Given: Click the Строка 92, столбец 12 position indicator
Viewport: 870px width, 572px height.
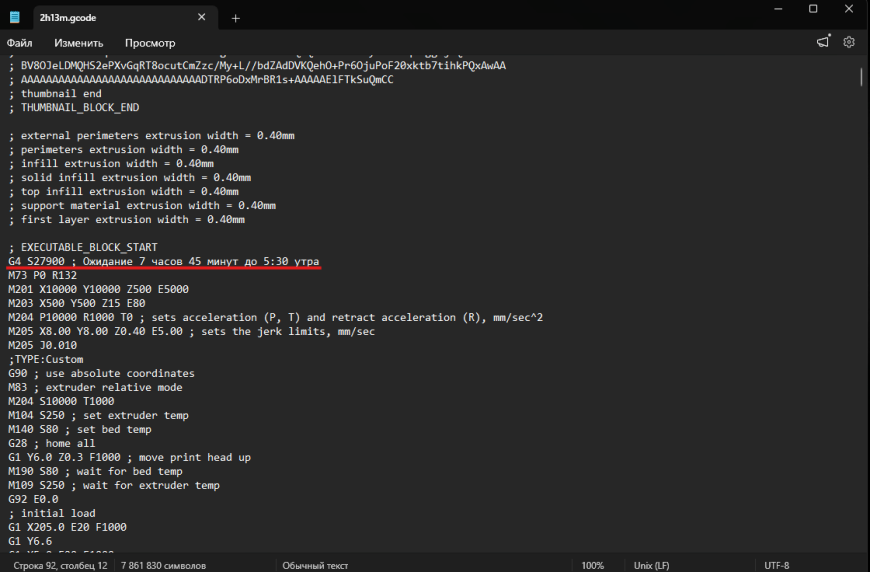Looking at the screenshot, I should [60, 565].
